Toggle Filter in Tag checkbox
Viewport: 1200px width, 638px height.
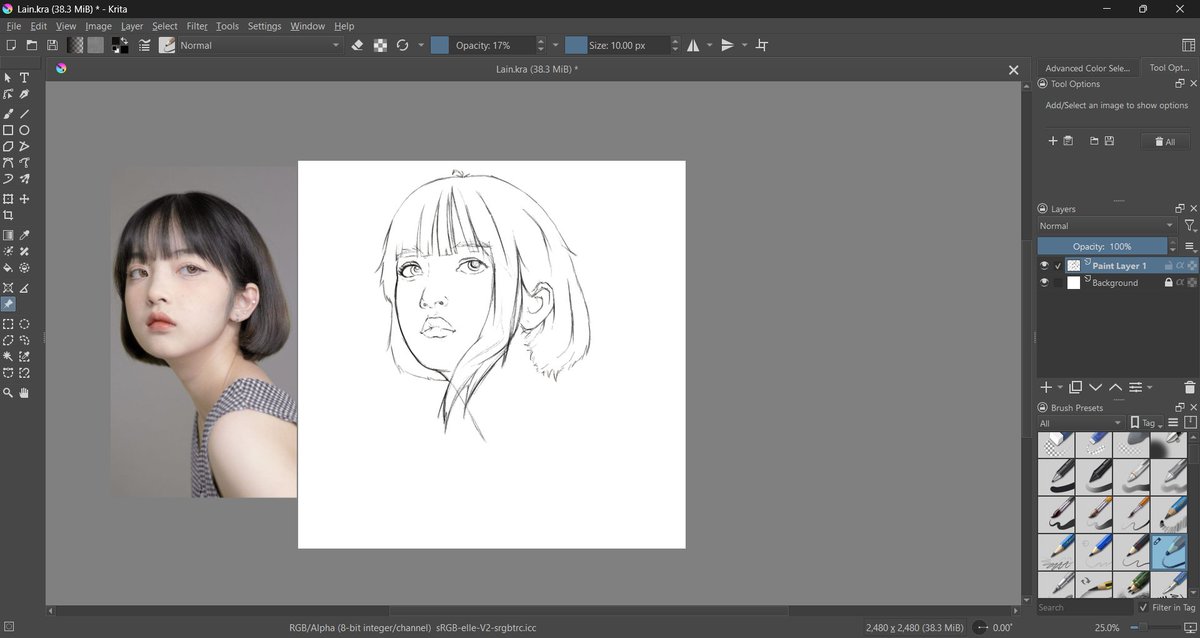[x=1143, y=607]
